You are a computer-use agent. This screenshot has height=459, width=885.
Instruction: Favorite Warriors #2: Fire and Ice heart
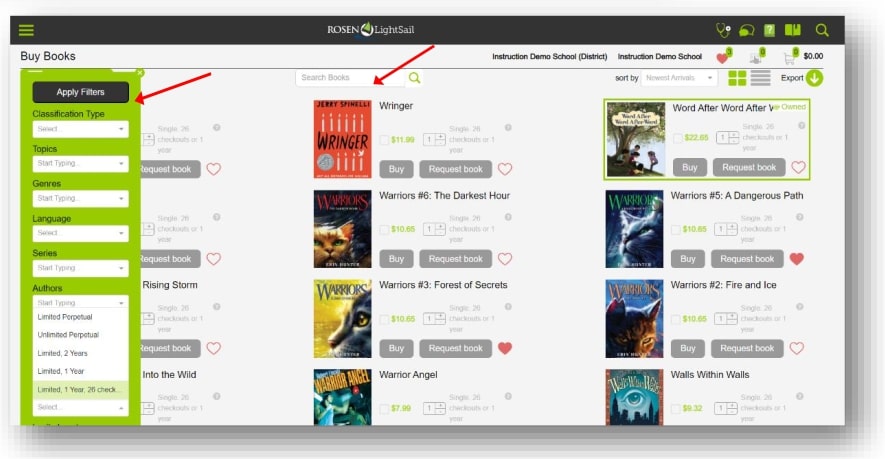[x=796, y=348]
